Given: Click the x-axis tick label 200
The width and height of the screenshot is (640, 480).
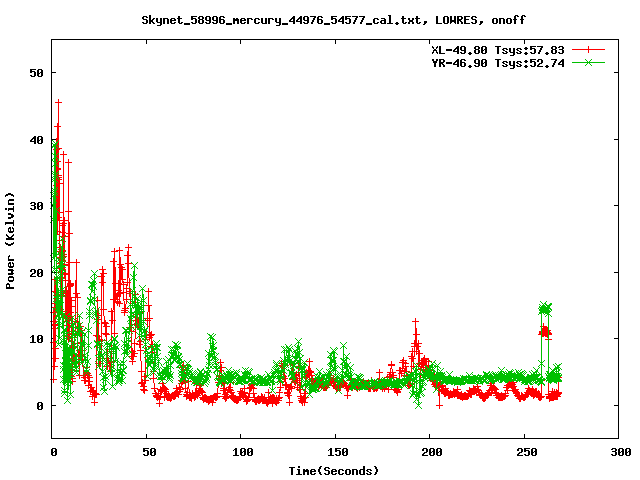Looking at the screenshot, I should click(432, 452).
